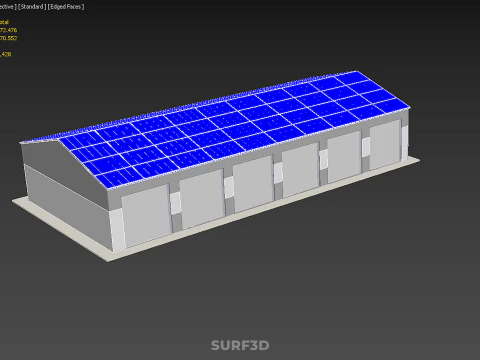Select the blue solar panel roof of the model
This screenshot has height=360, width=480.
pyautogui.click(x=233, y=127)
